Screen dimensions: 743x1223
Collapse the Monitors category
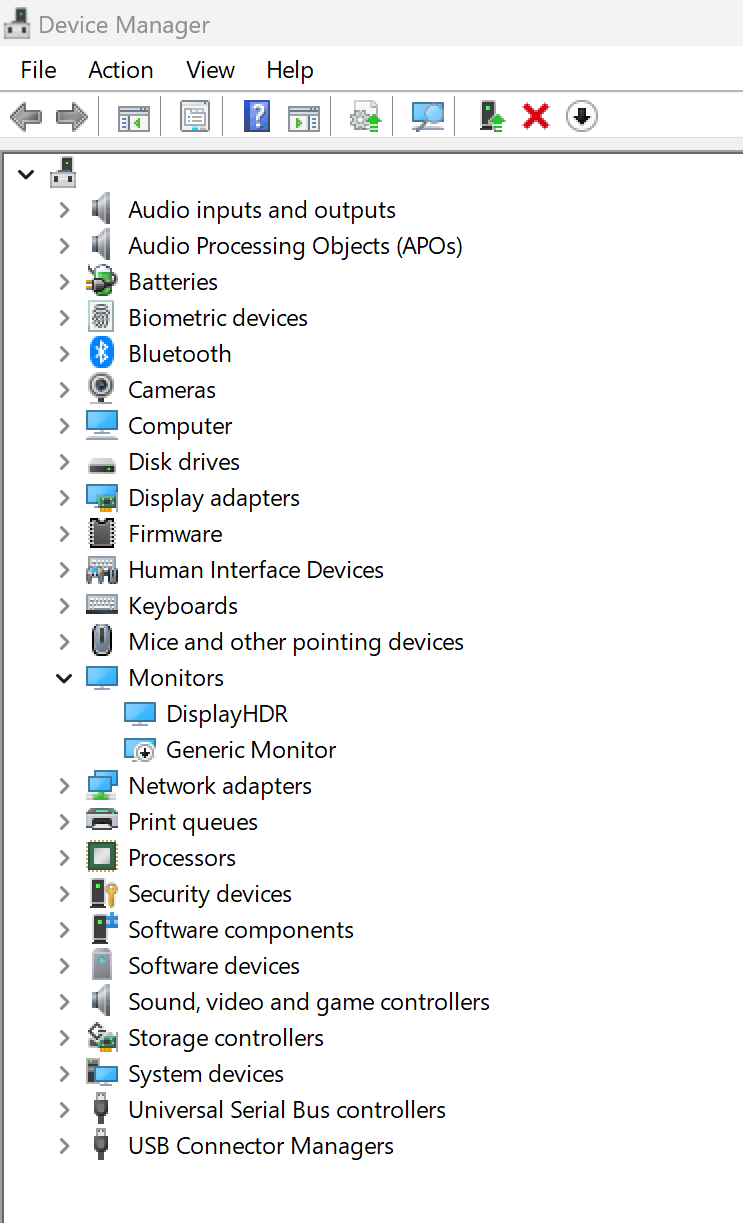click(x=64, y=678)
